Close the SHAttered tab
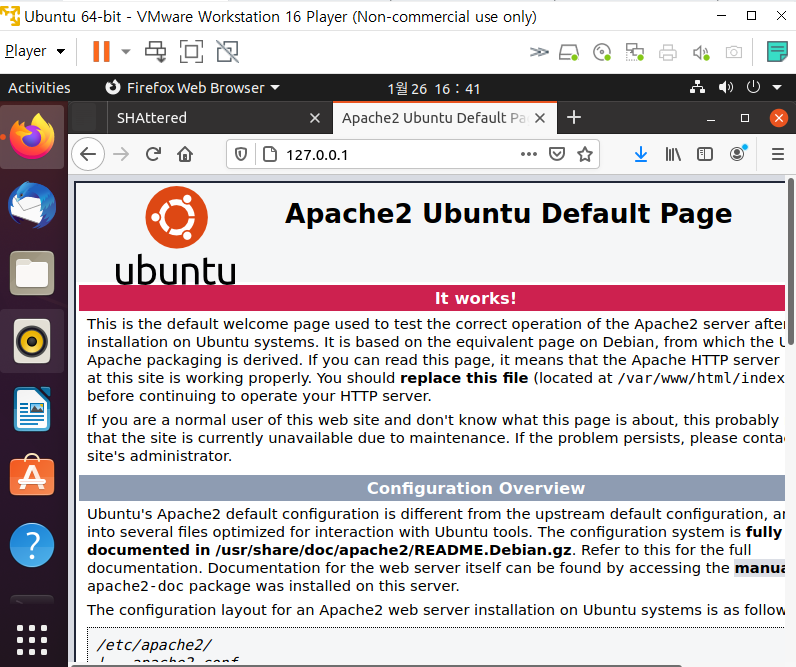 [315, 118]
